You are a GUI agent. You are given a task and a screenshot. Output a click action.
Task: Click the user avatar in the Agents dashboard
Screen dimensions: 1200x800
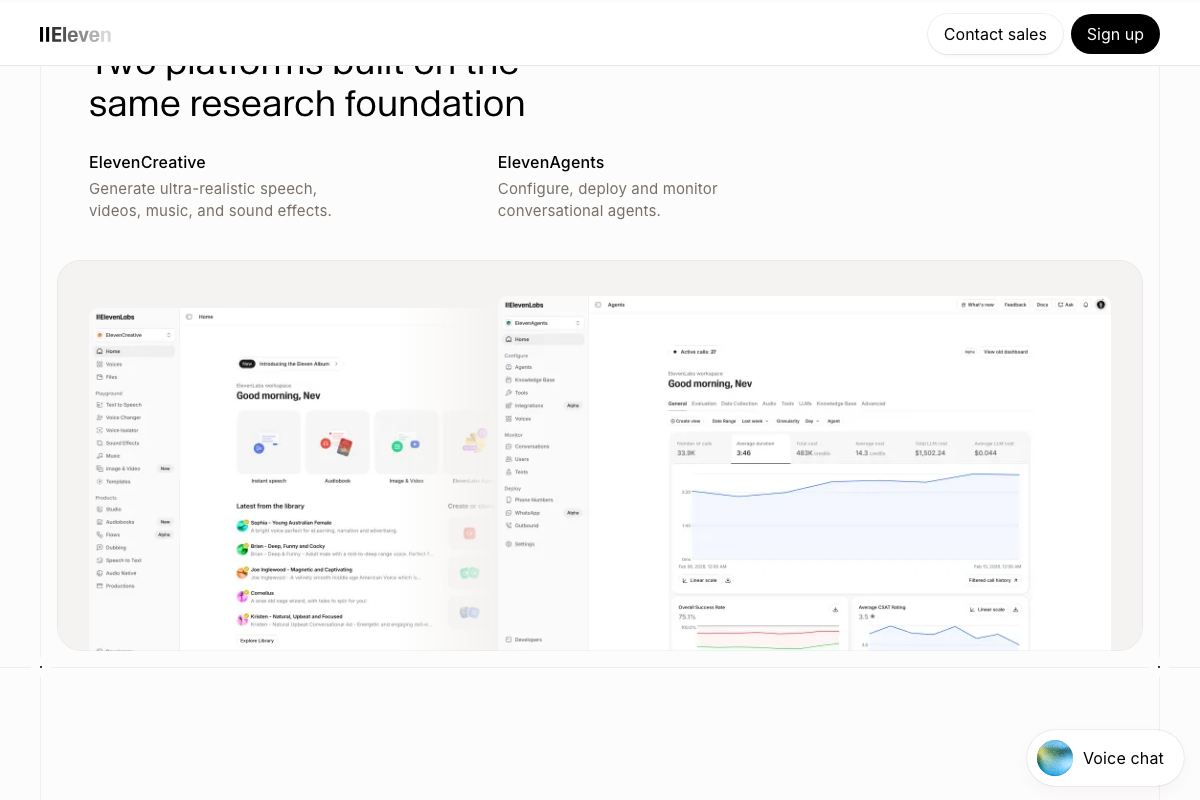tap(1101, 304)
